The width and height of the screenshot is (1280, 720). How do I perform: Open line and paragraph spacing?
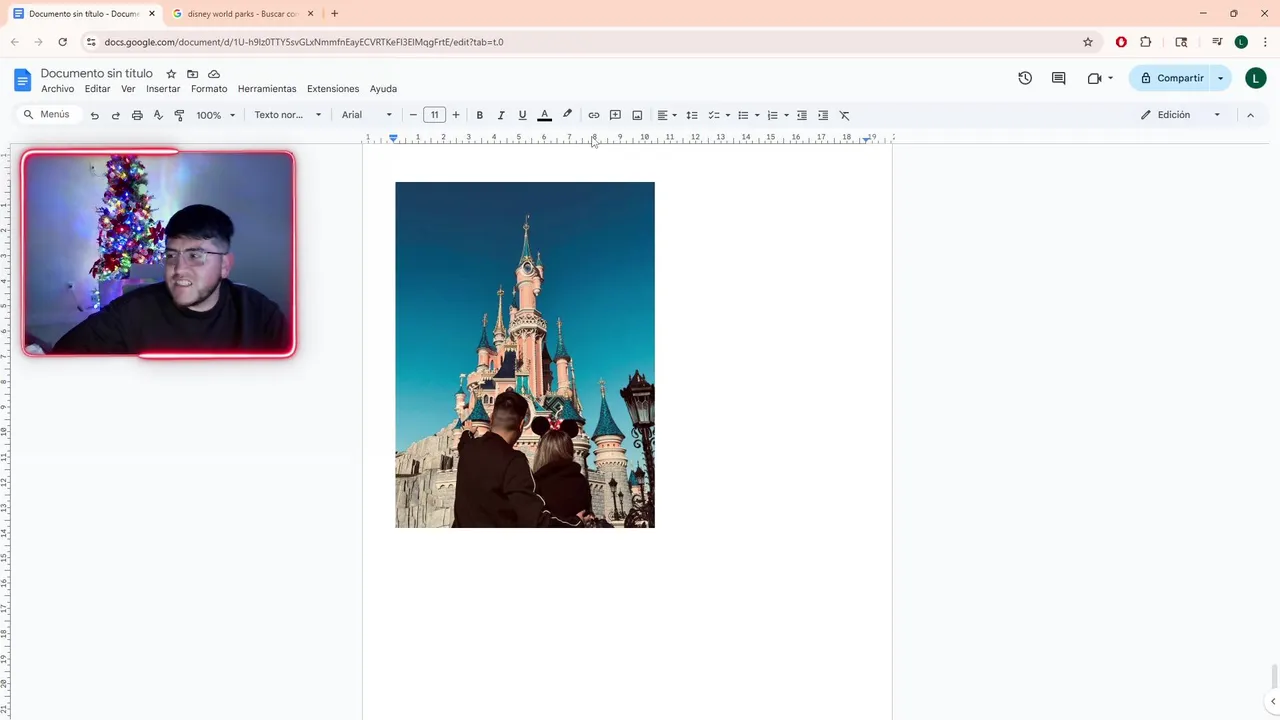(691, 115)
